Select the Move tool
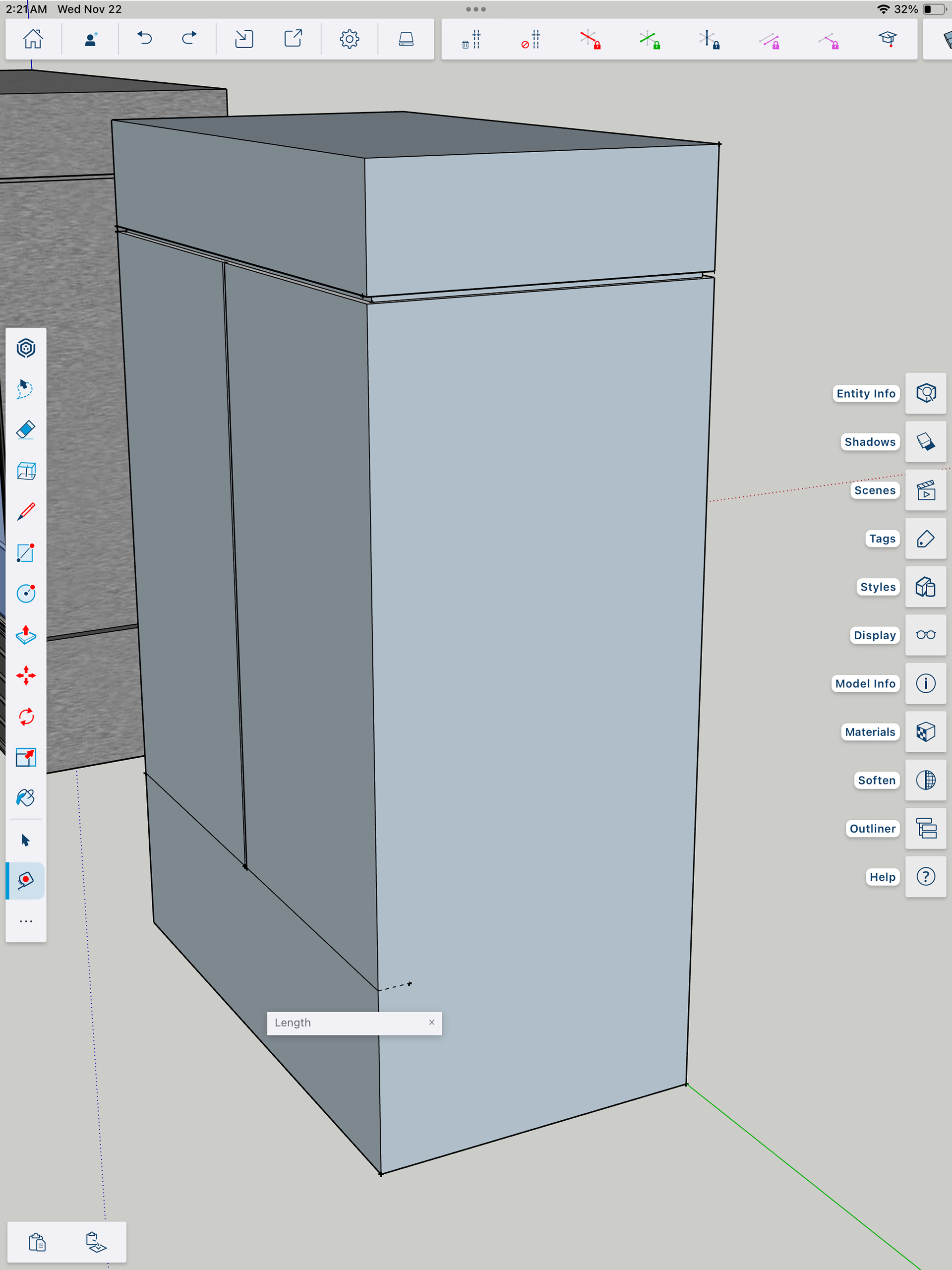Image resolution: width=952 pixels, height=1270 pixels. click(x=26, y=675)
